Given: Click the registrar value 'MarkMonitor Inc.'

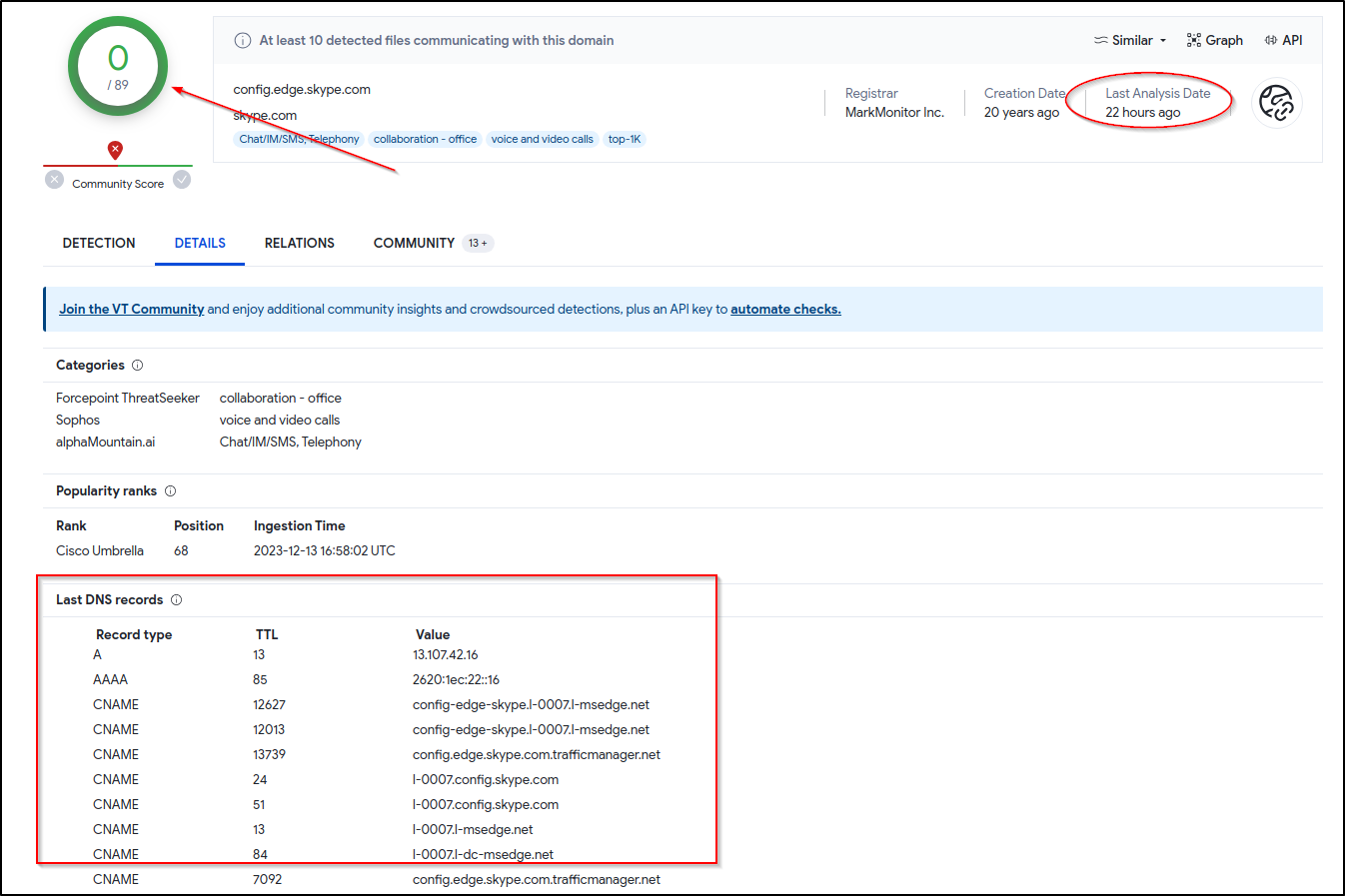Looking at the screenshot, I should tap(894, 113).
